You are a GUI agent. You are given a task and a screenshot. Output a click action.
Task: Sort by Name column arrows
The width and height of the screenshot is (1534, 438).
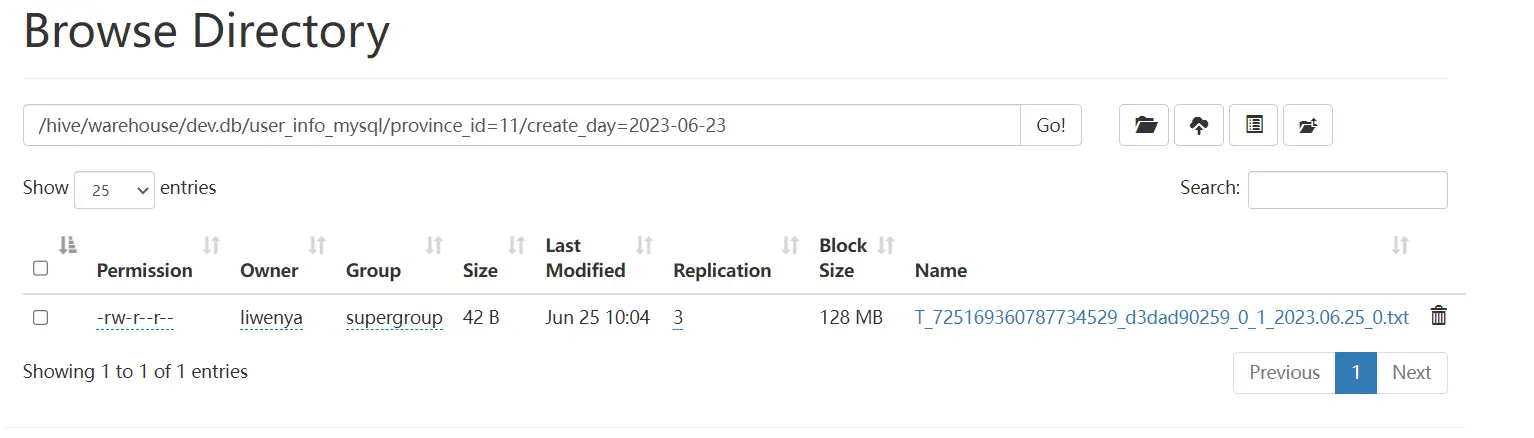[x=1401, y=245]
